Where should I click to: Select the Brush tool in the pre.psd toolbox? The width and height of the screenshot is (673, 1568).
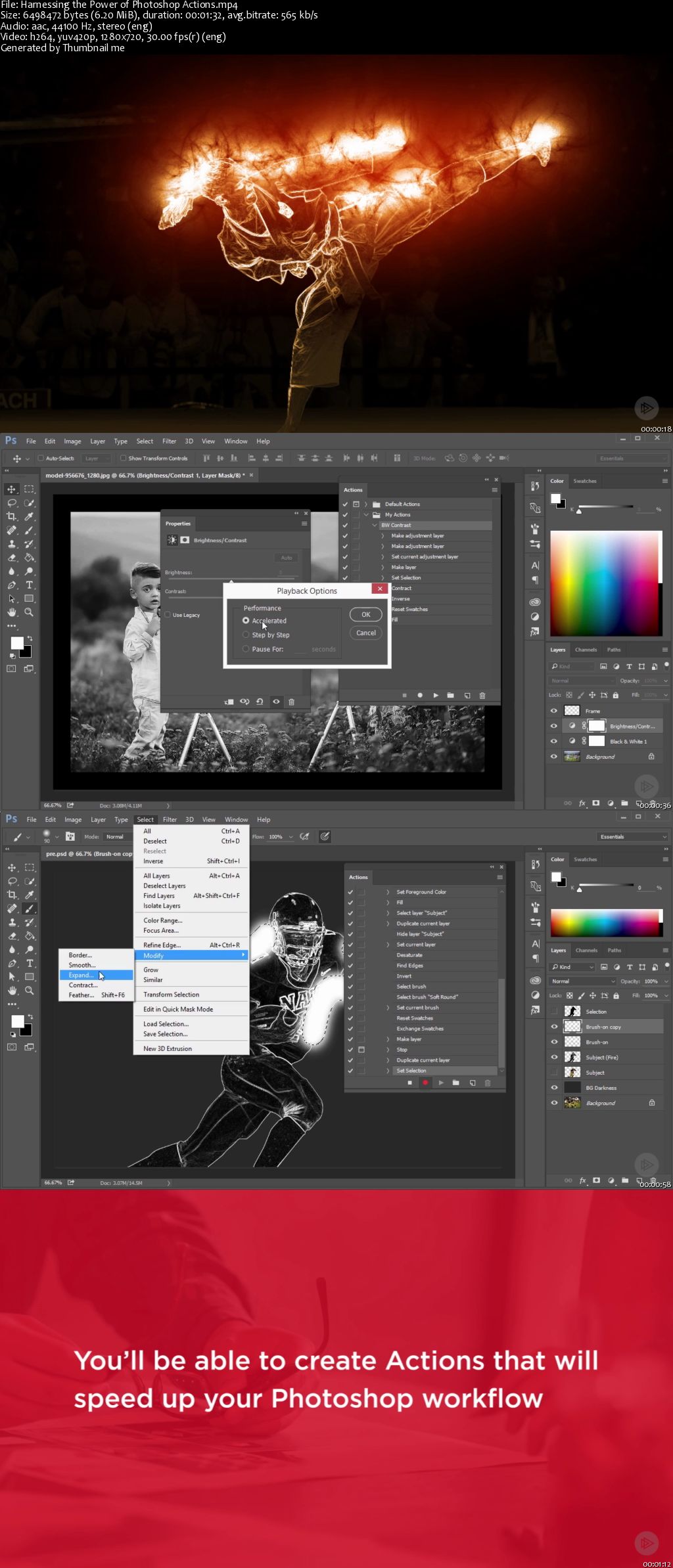click(29, 908)
